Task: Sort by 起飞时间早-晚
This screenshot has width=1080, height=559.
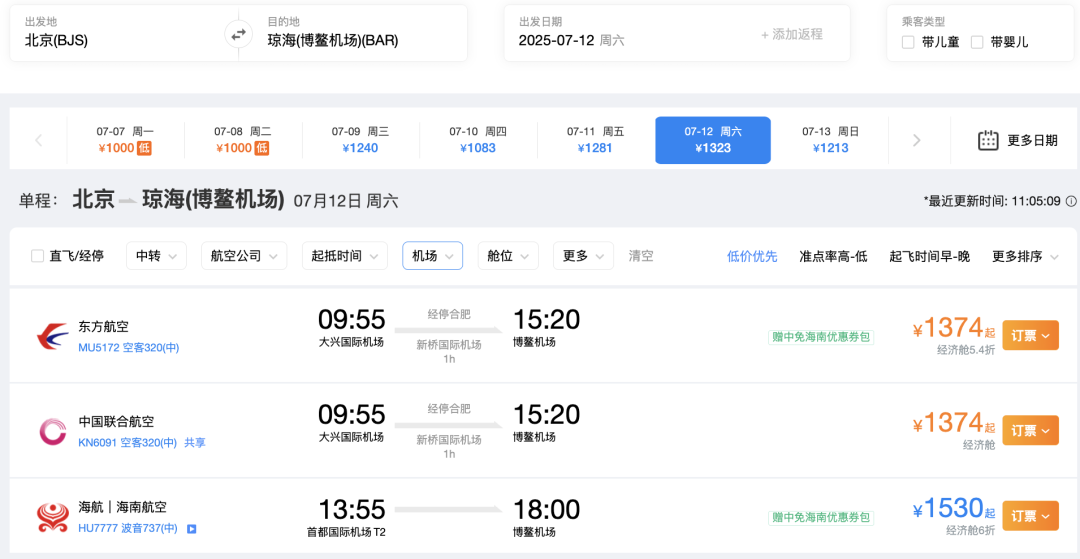Action: pos(929,257)
